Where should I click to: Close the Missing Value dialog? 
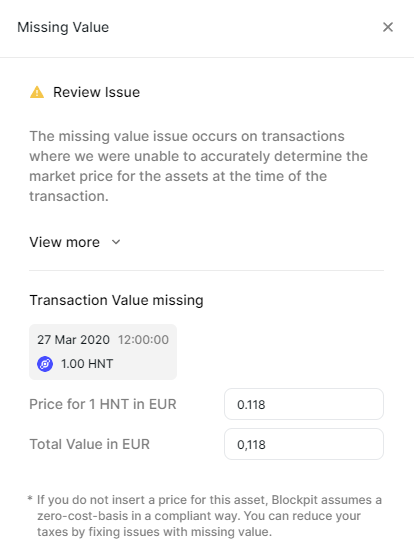[388, 27]
